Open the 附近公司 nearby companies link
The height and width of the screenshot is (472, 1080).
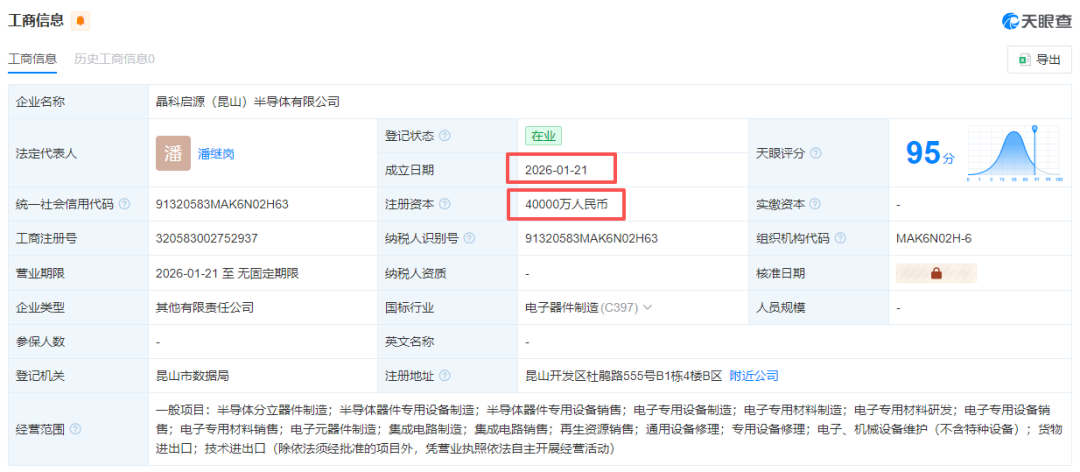point(754,376)
